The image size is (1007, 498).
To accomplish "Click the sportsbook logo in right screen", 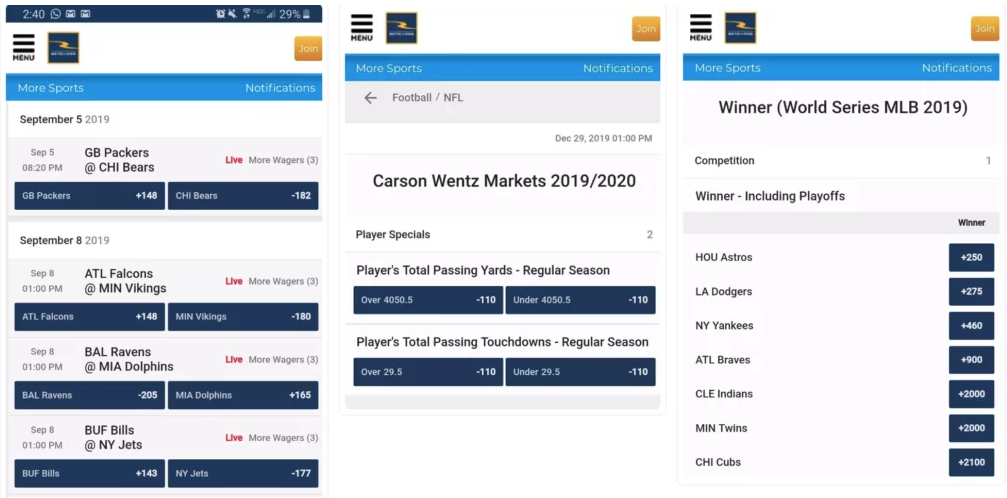I will coord(740,28).
